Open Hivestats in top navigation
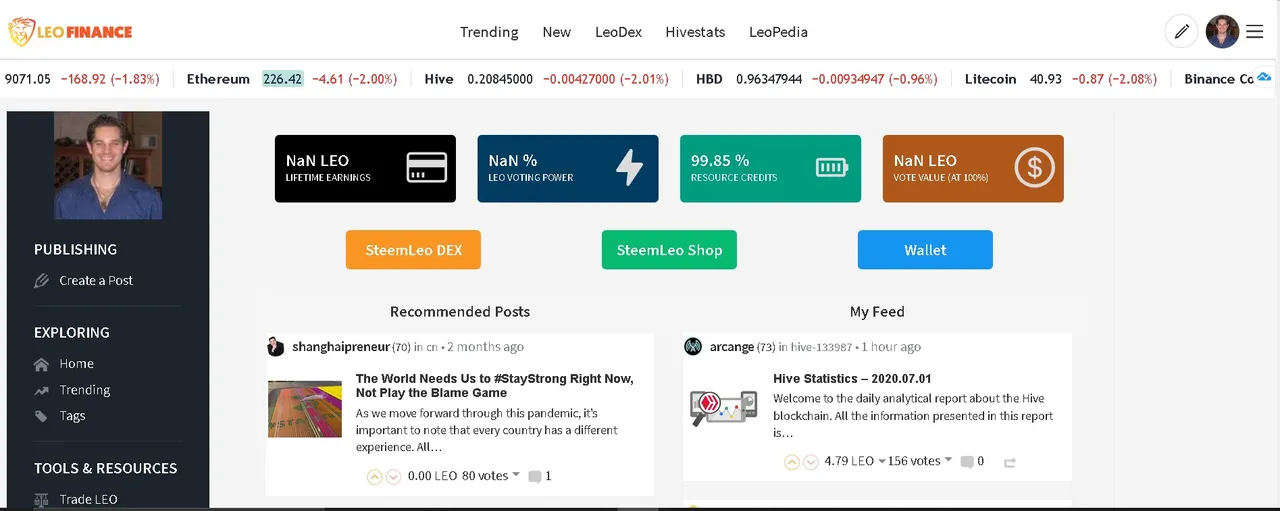Viewport: 1280px width, 511px height. [695, 32]
